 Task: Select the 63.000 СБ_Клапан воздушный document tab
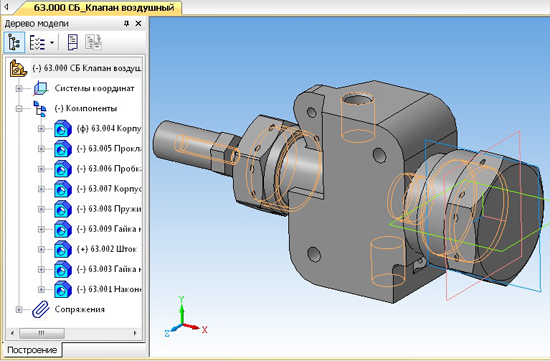click(104, 7)
